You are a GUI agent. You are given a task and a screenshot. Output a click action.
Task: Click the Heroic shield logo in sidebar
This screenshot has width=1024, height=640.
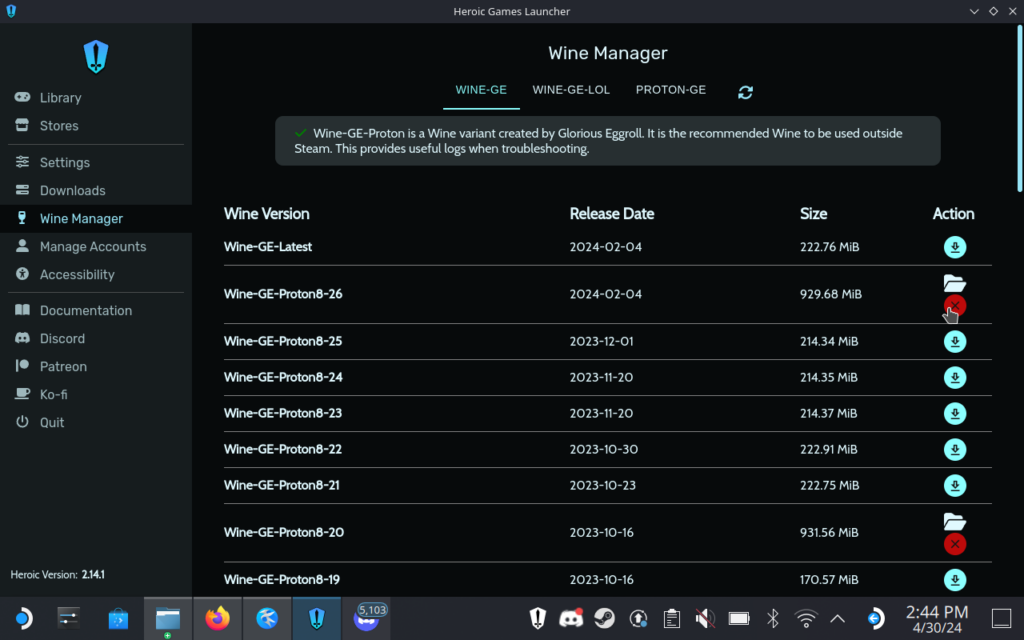96,57
